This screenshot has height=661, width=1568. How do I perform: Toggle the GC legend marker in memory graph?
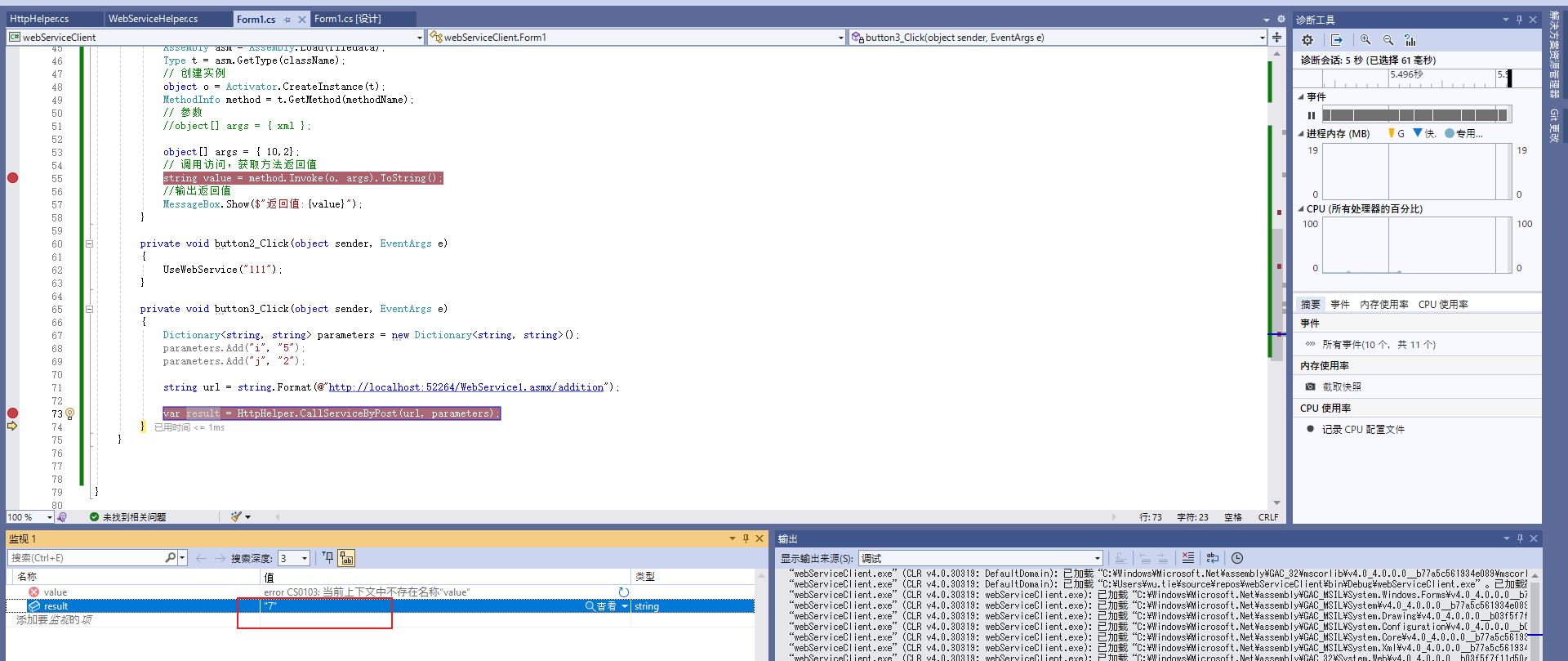tap(1392, 133)
